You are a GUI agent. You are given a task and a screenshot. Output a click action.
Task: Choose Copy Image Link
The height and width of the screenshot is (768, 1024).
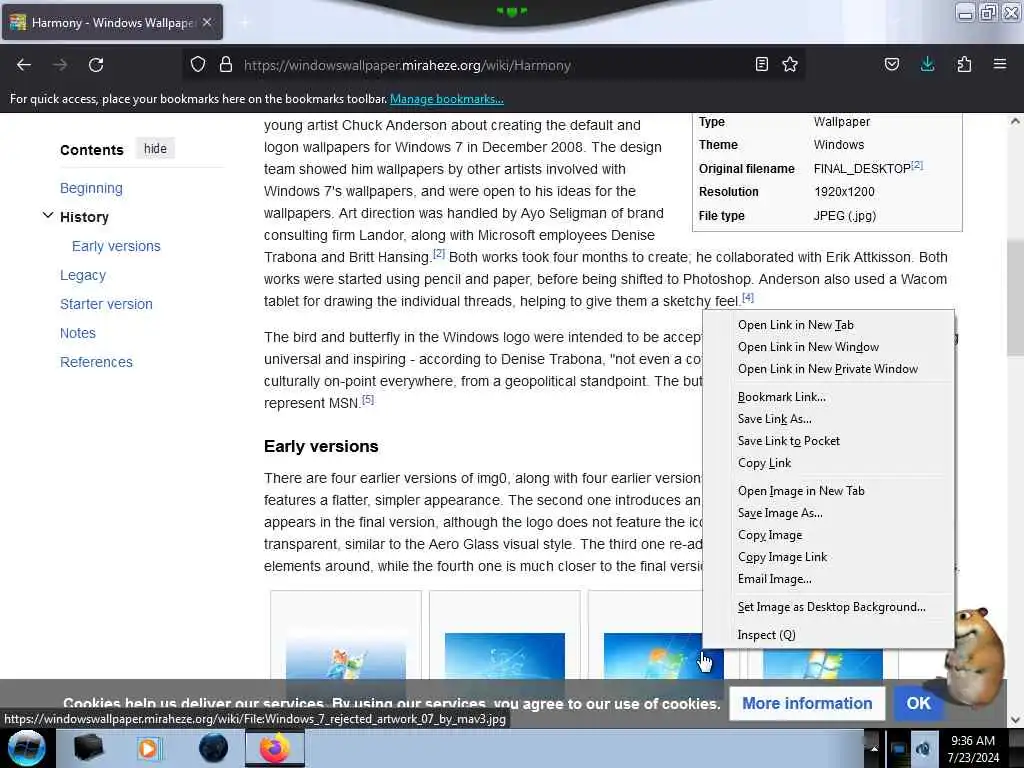tap(828, 557)
